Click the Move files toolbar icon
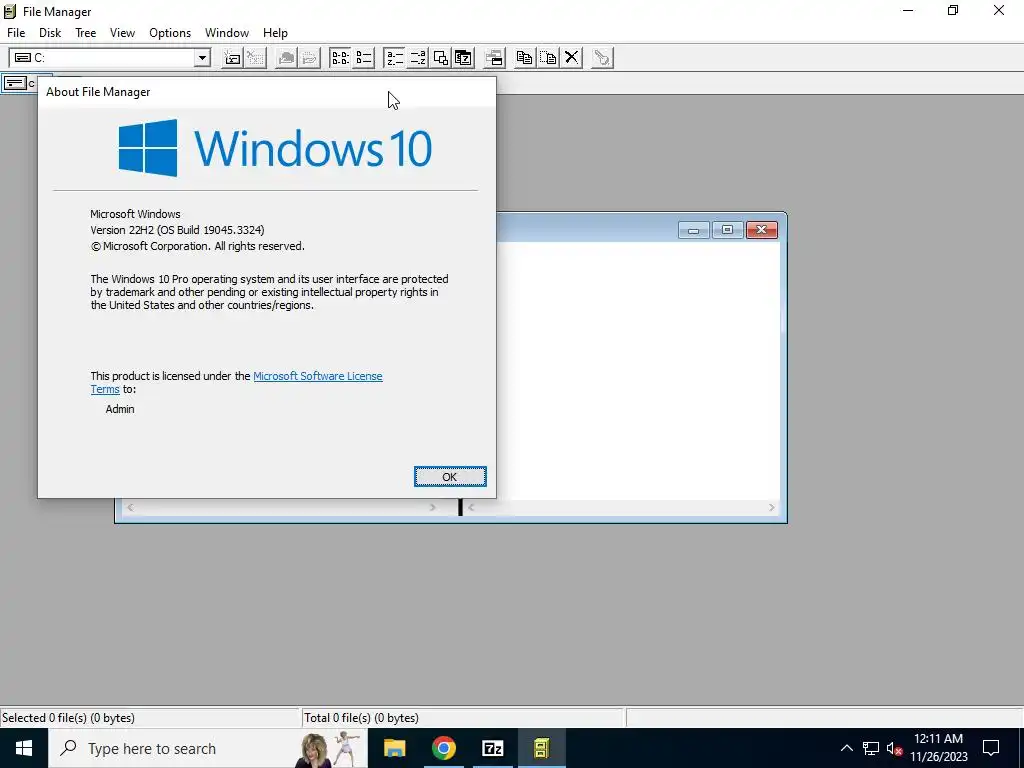The width and height of the screenshot is (1024, 768). (548, 57)
